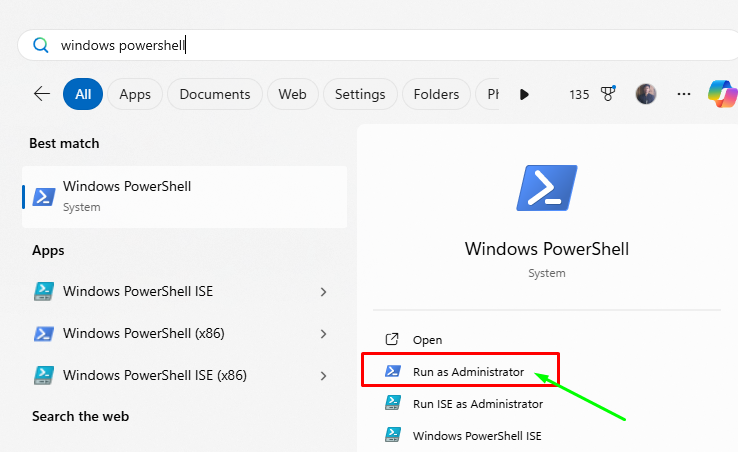Open the rewards points 135 indicator
The height and width of the screenshot is (452, 738).
579,95
